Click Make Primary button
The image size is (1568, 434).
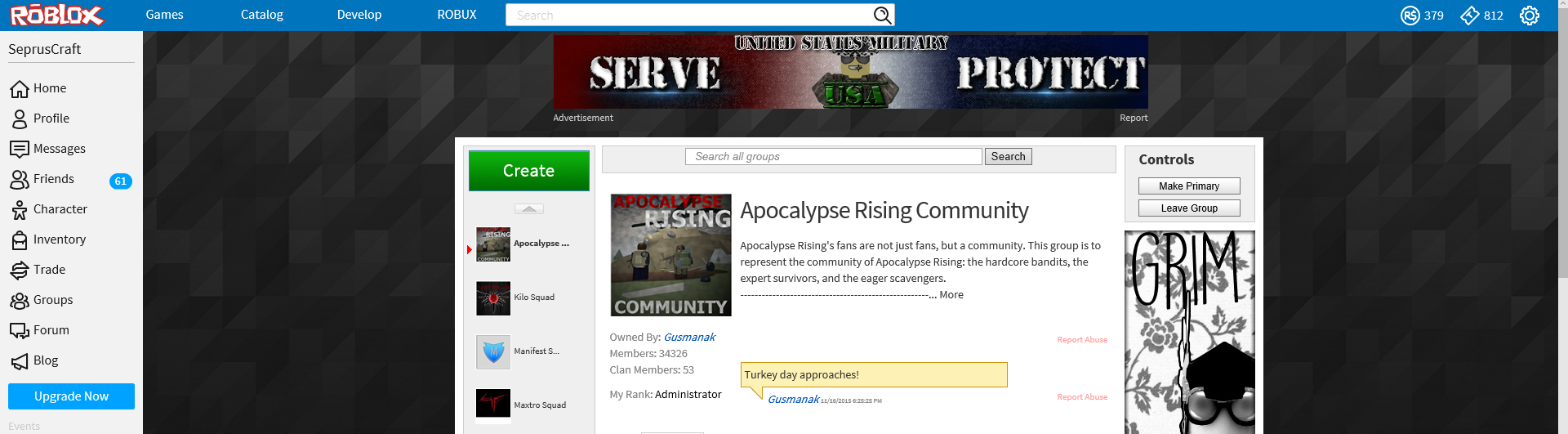(x=1189, y=186)
